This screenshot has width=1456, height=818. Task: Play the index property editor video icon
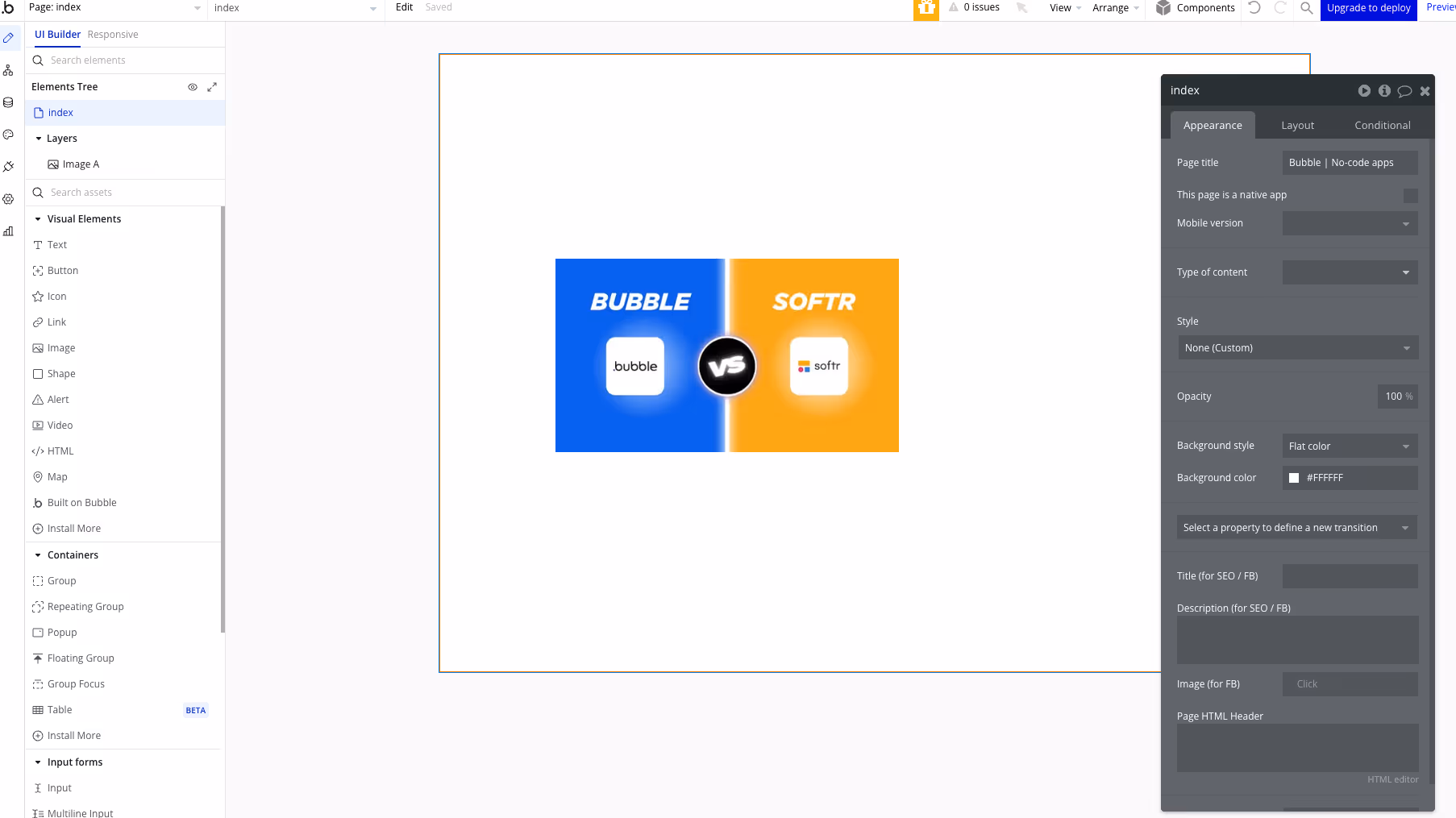pyautogui.click(x=1364, y=91)
